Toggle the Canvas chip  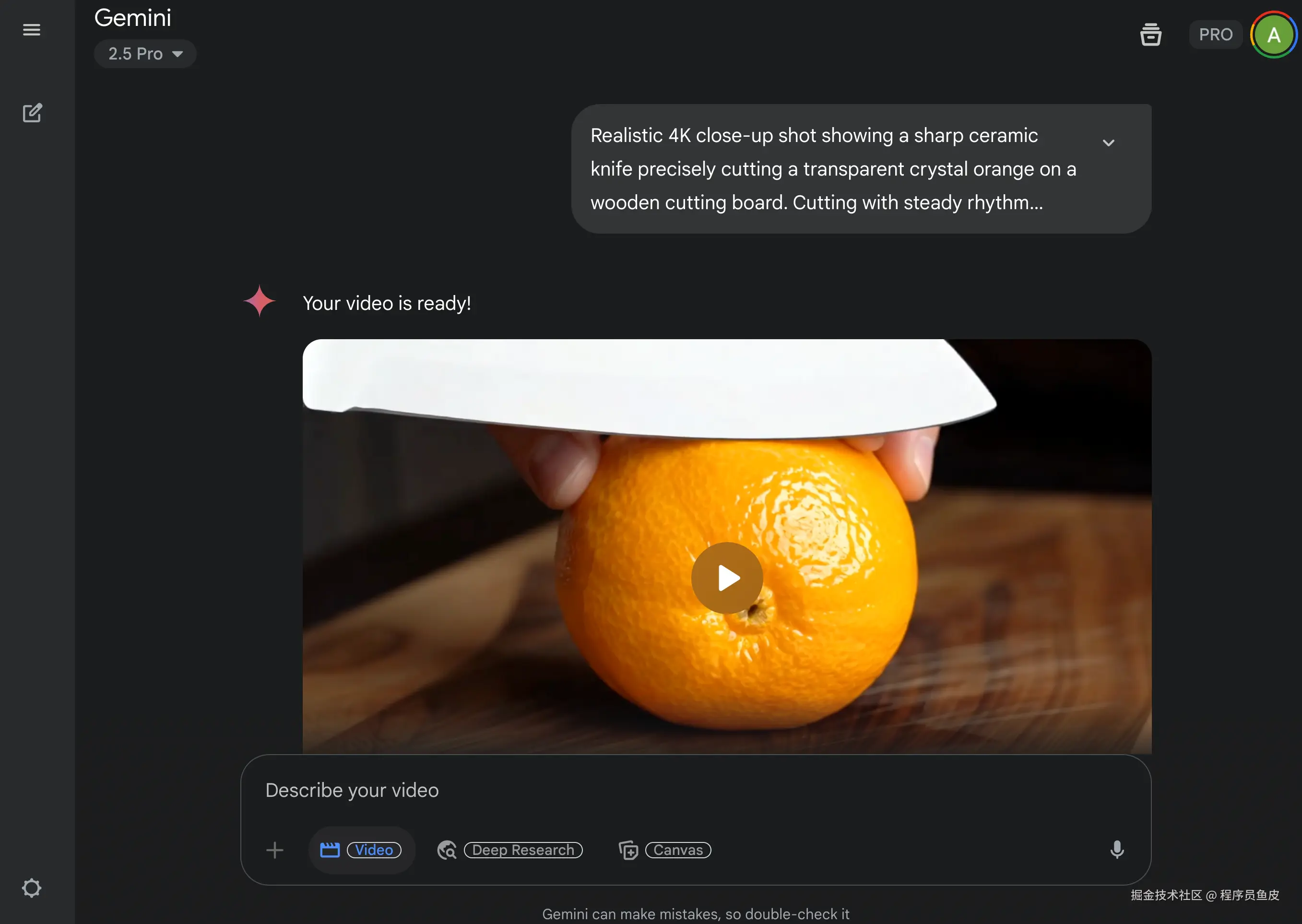pyautogui.click(x=665, y=850)
